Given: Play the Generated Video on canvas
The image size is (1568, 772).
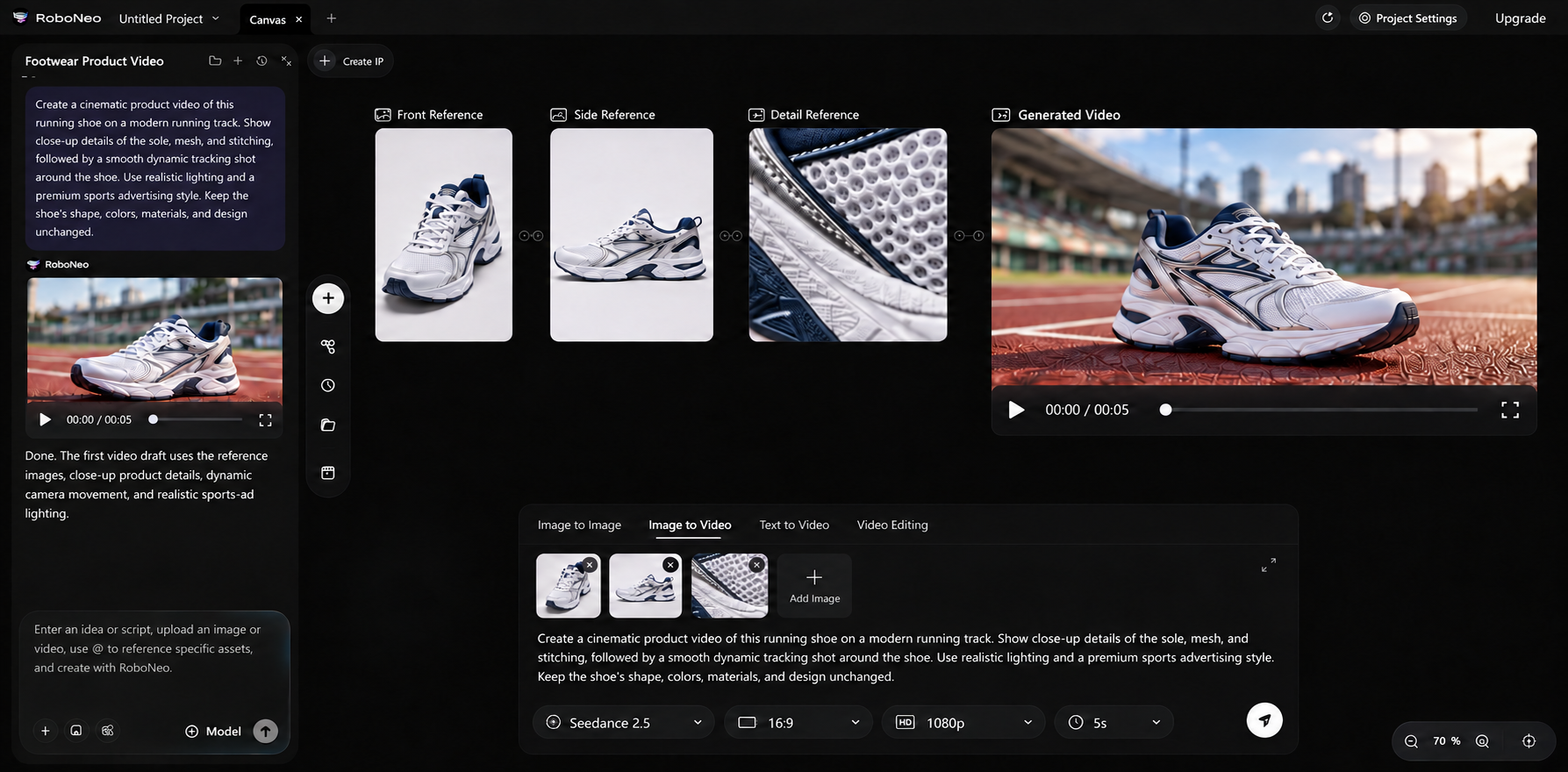Looking at the screenshot, I should coord(1016,410).
